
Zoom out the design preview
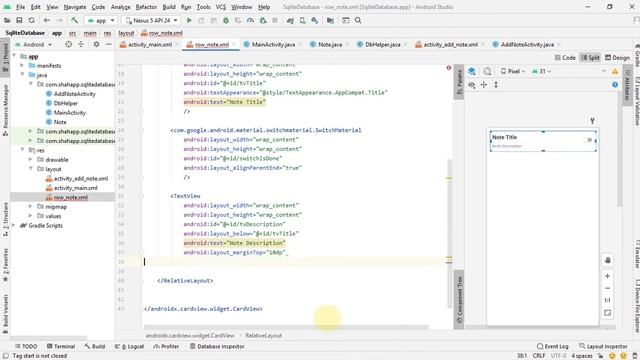click(607, 288)
